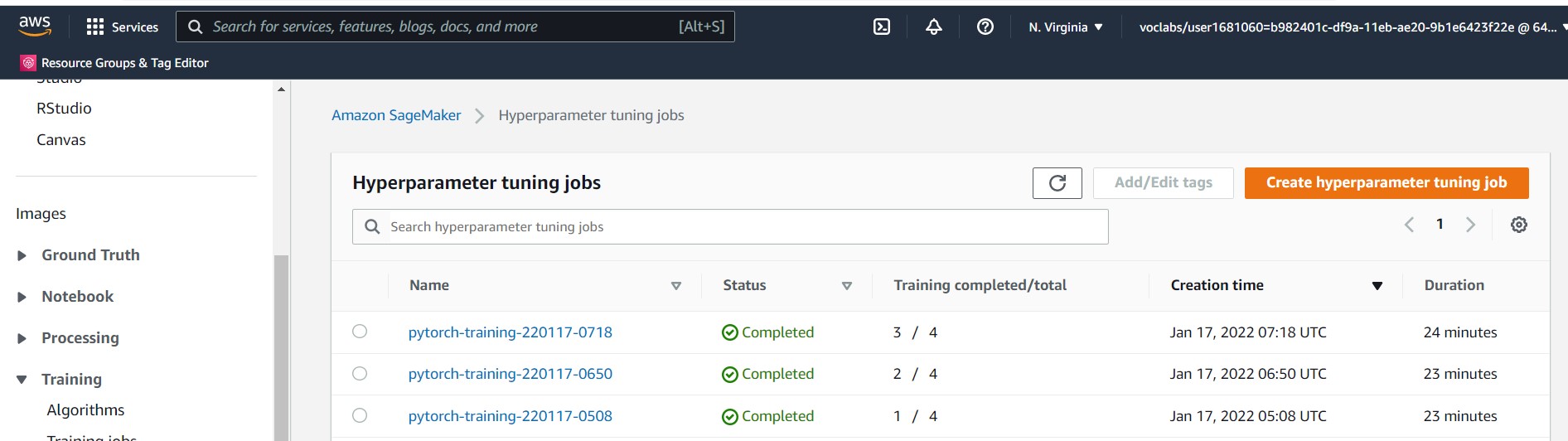
Task: Open job pytorch-training-220117-0650
Action: tap(511, 374)
